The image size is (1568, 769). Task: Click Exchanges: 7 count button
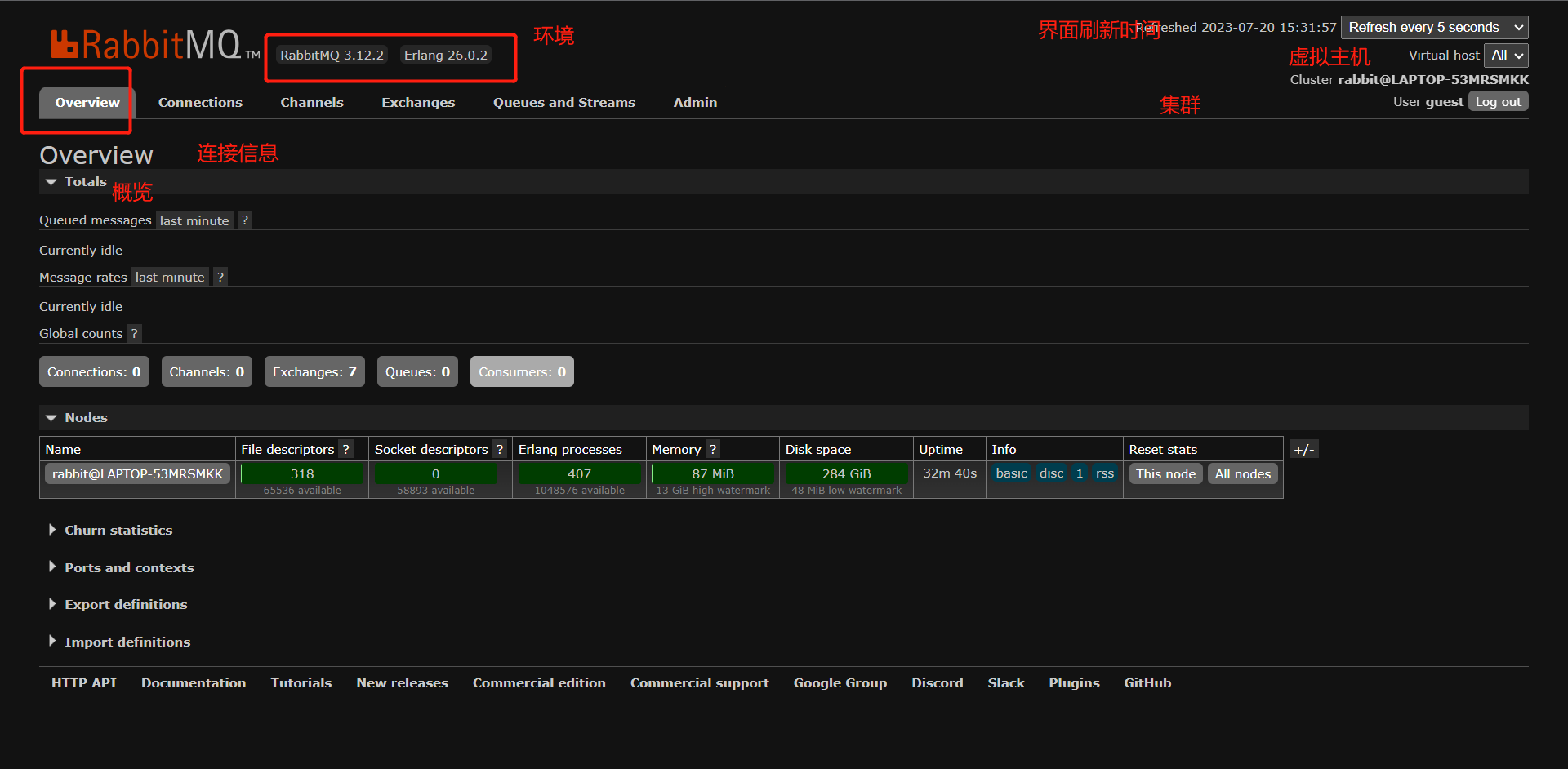click(314, 371)
